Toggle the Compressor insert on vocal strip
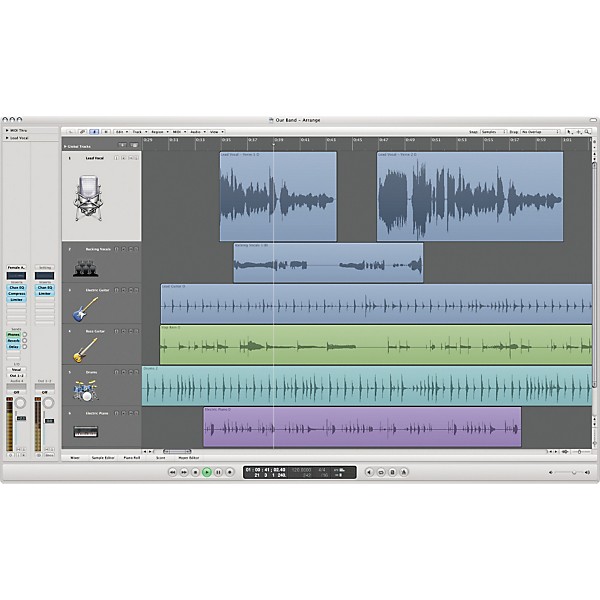Viewport: 600px width, 600px height. tap(16, 293)
